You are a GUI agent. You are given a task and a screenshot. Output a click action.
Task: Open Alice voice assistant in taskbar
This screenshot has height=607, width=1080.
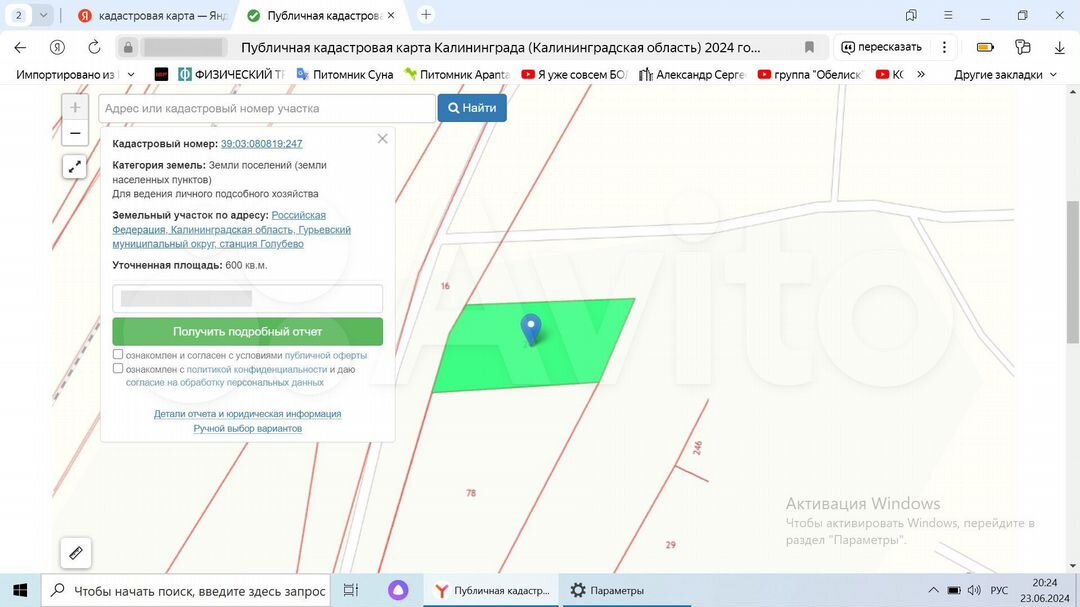(x=397, y=590)
